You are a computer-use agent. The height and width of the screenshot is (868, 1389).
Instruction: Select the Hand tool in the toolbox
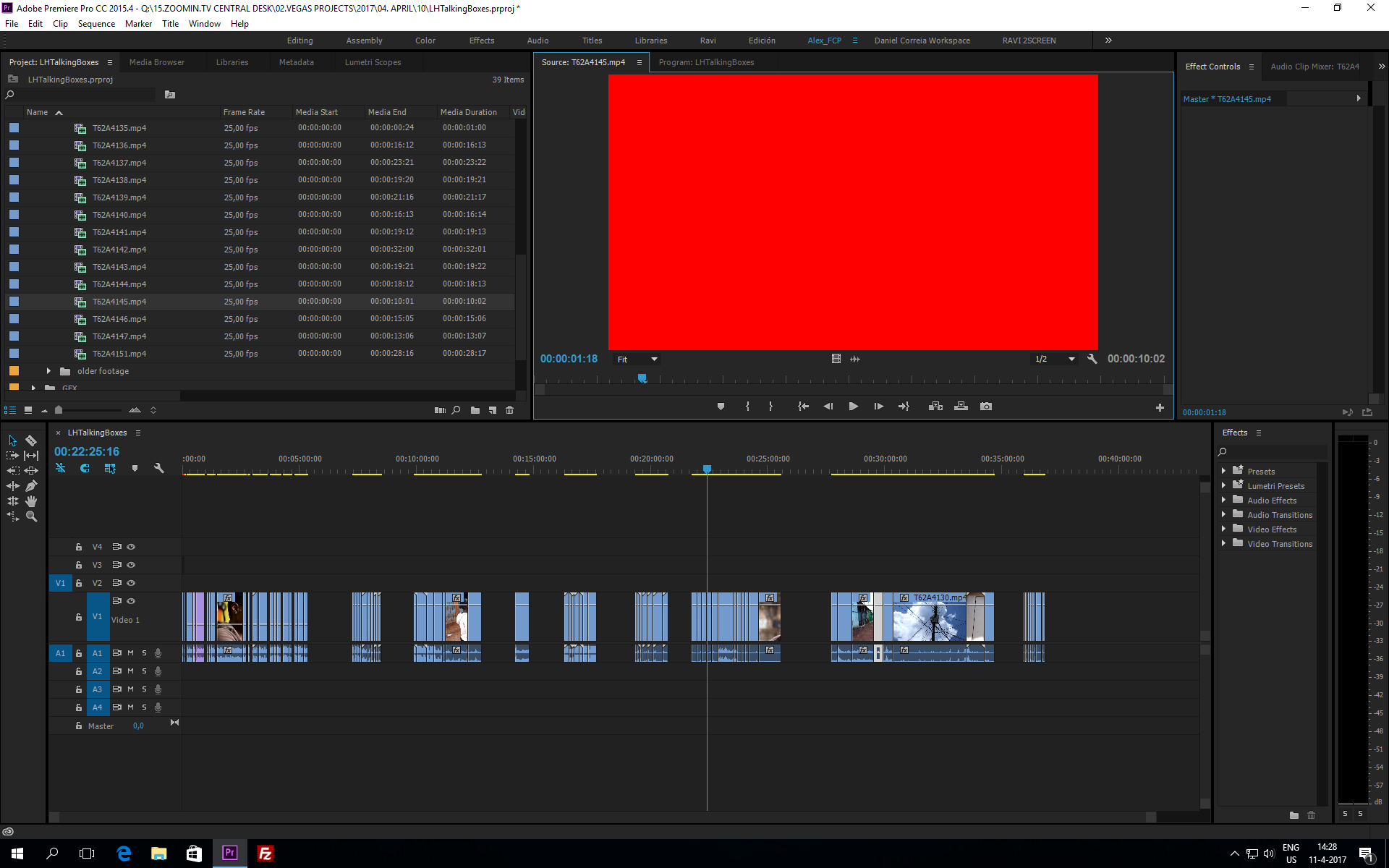click(x=31, y=501)
